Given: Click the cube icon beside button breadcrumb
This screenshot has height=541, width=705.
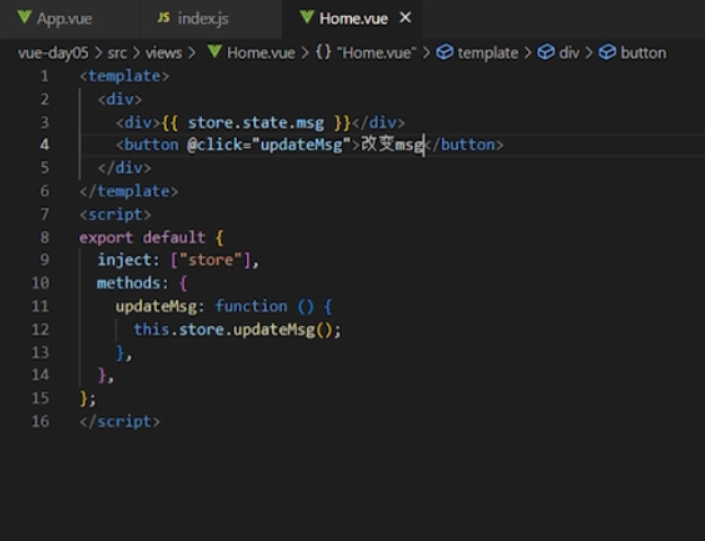Looking at the screenshot, I should pyautogui.click(x=607, y=52).
